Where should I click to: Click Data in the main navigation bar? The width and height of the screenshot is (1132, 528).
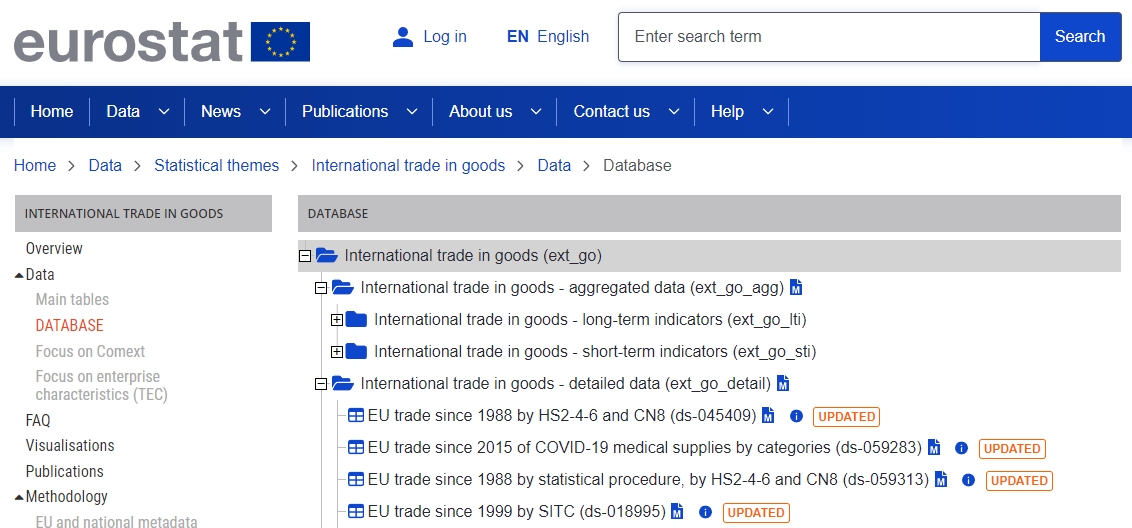click(123, 111)
